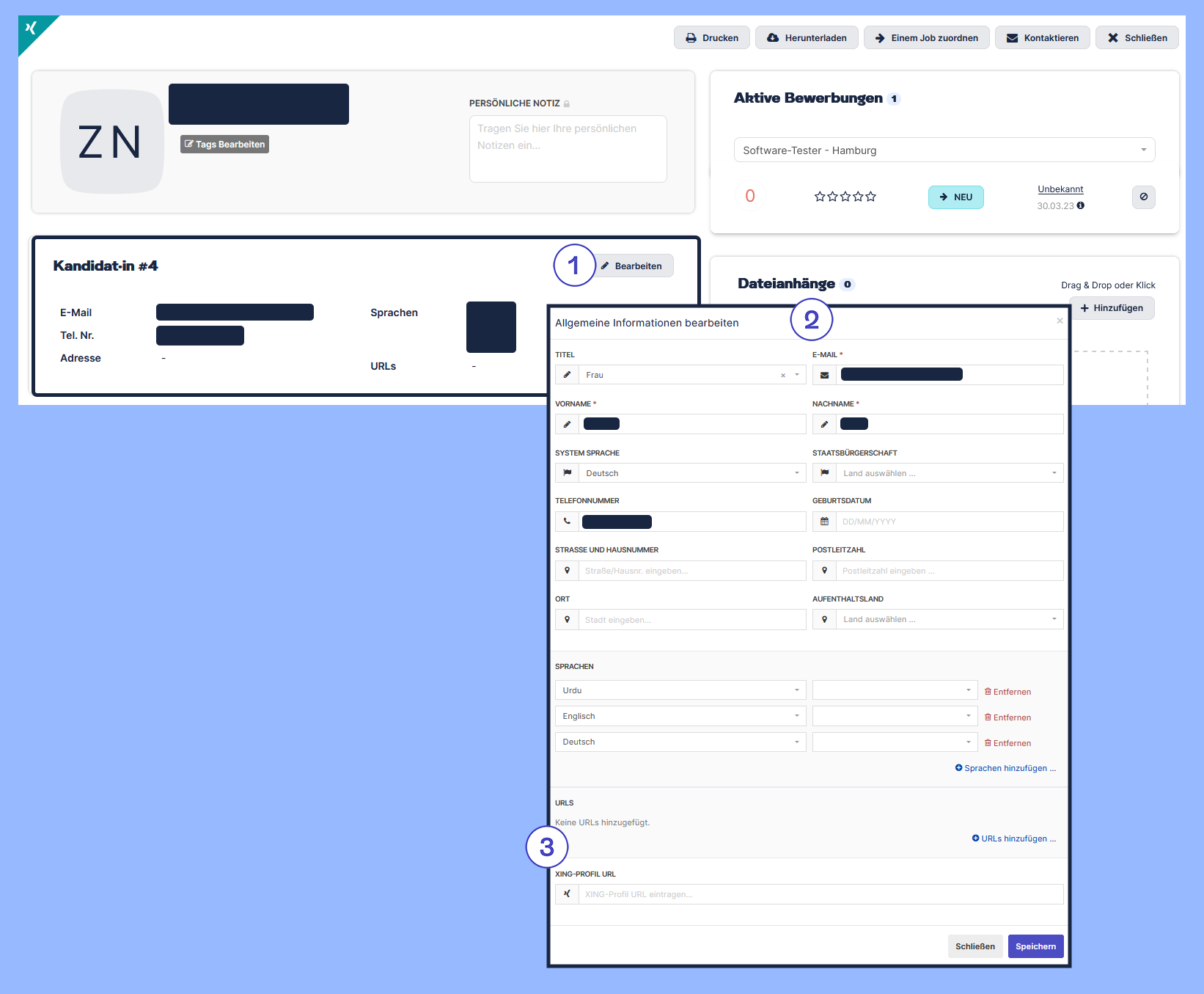This screenshot has width=1204, height=994.
Task: Click the XING-Profil URL input field
Action: (820, 894)
